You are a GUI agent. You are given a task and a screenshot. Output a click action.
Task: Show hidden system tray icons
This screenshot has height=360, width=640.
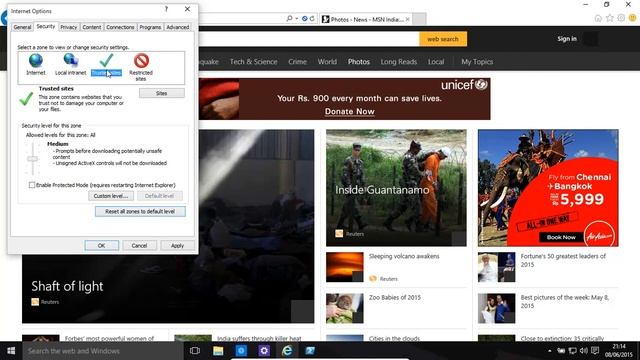point(549,351)
